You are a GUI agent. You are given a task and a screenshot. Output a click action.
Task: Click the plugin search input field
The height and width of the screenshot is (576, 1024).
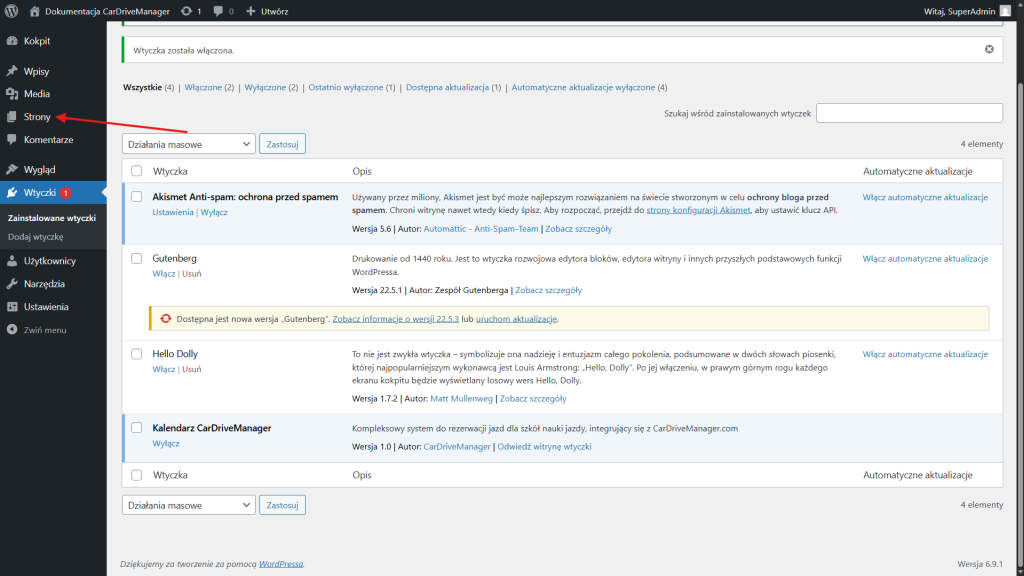click(x=909, y=113)
